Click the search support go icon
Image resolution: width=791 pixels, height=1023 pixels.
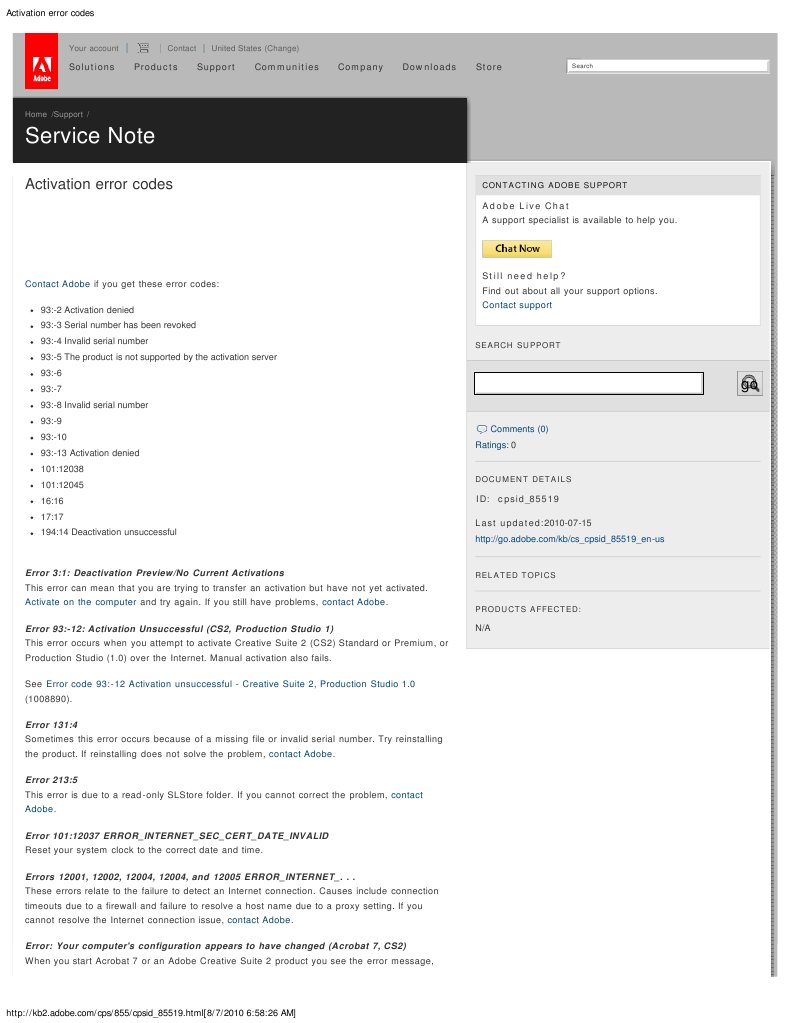pos(749,383)
